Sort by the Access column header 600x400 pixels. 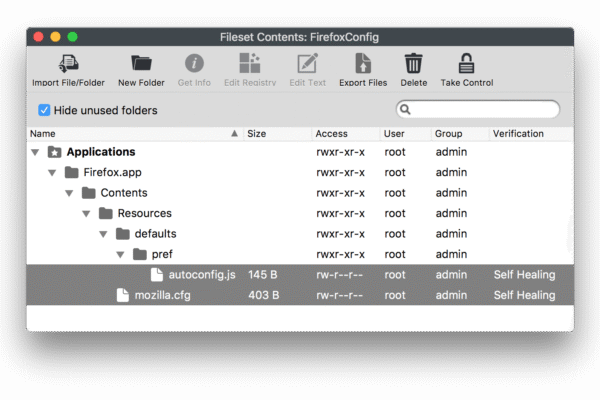click(346, 134)
